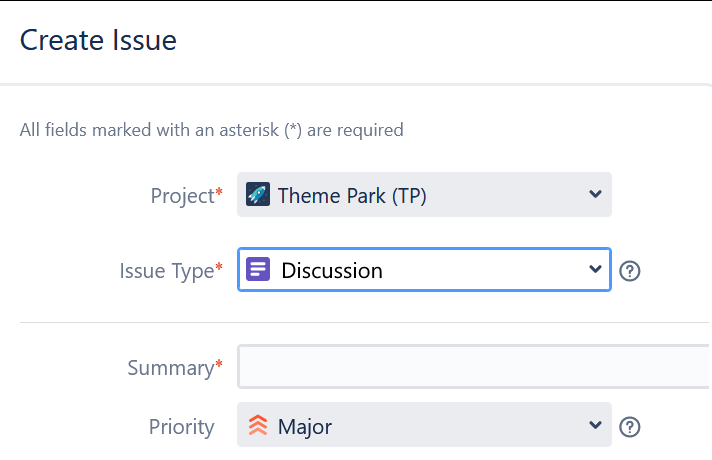Click the purple Discussion issue type icon
This screenshot has width=712, height=460.
(258, 269)
